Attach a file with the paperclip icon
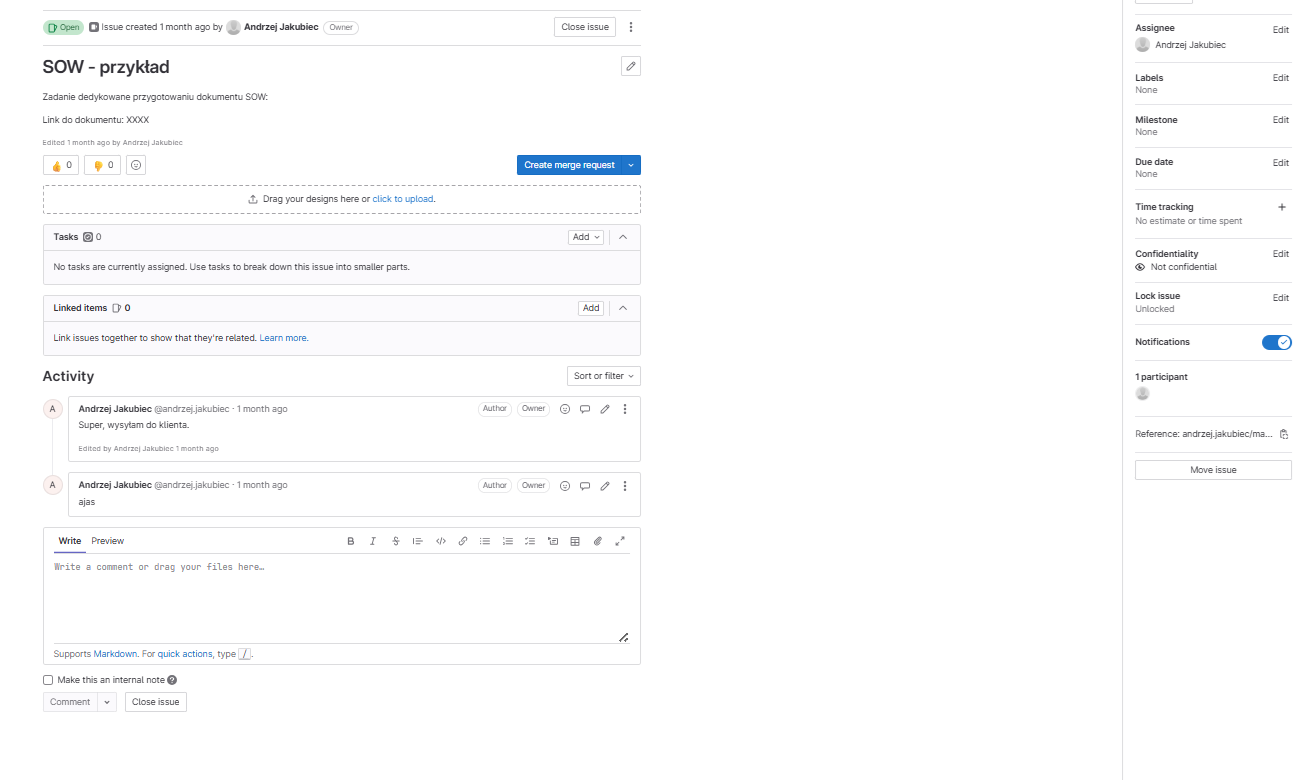This screenshot has width=1300, height=781. pos(597,541)
